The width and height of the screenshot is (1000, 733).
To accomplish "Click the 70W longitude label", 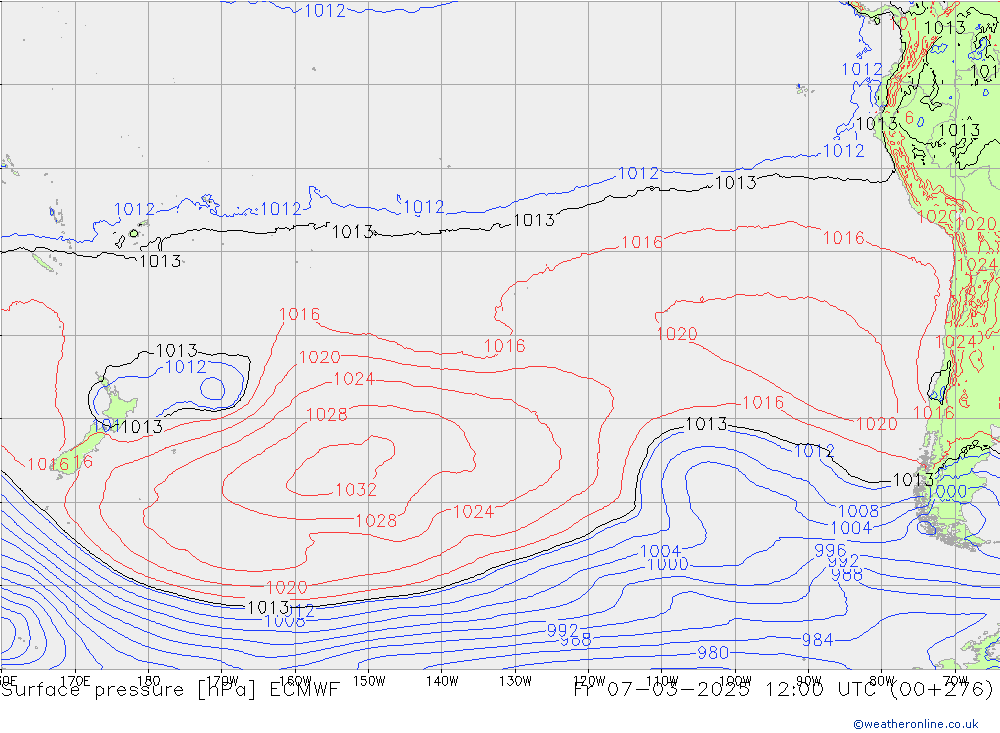I will (x=955, y=680).
